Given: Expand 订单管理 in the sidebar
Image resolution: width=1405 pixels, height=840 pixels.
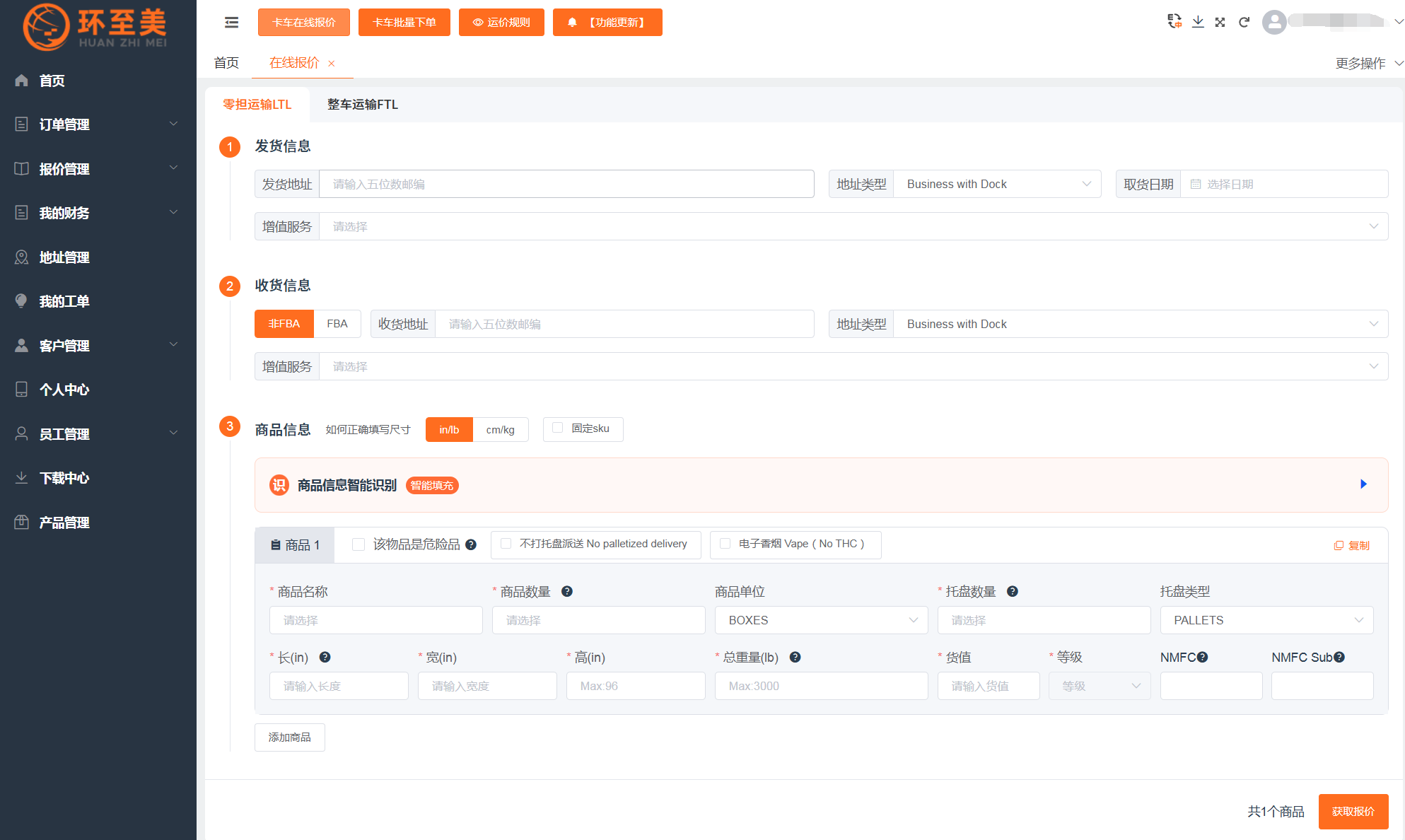Looking at the screenshot, I should click(x=98, y=124).
